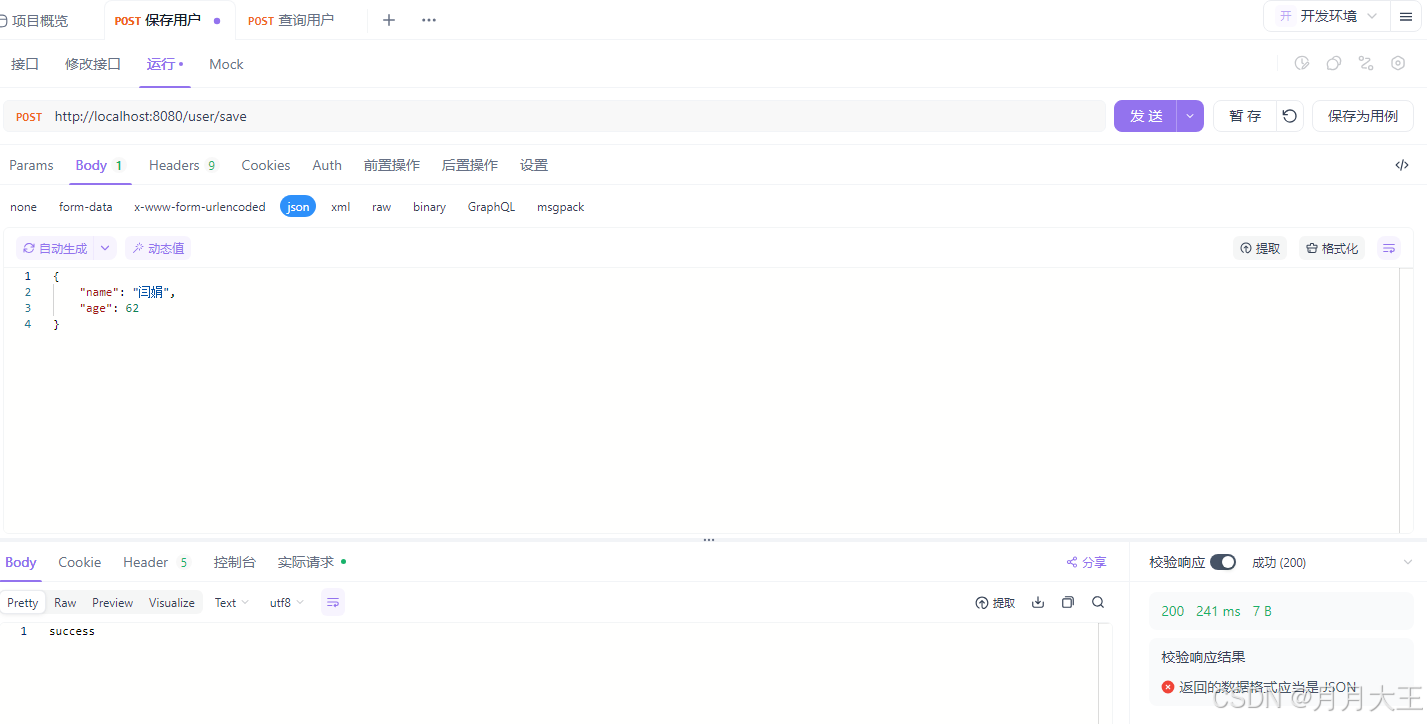This screenshot has height=724, width=1427.
Task: Click inside the request URL field
Action: [x=400, y=116]
